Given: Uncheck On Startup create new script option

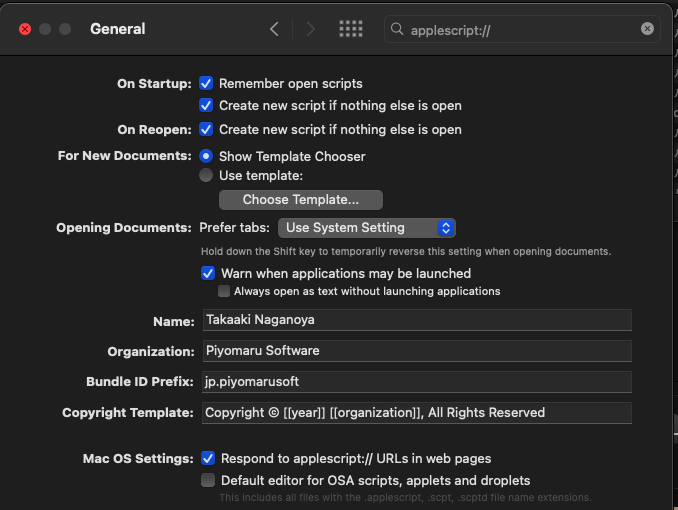Looking at the screenshot, I should [206, 105].
